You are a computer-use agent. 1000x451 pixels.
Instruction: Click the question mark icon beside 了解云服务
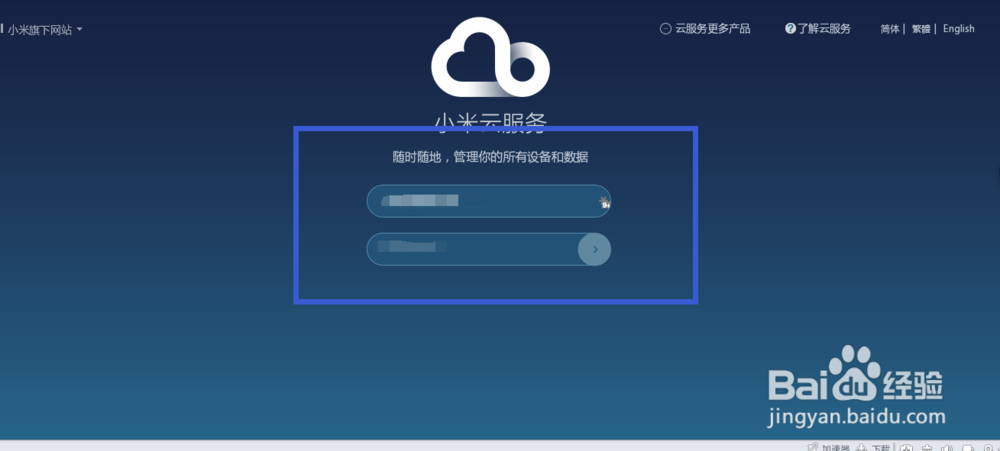[x=791, y=29]
